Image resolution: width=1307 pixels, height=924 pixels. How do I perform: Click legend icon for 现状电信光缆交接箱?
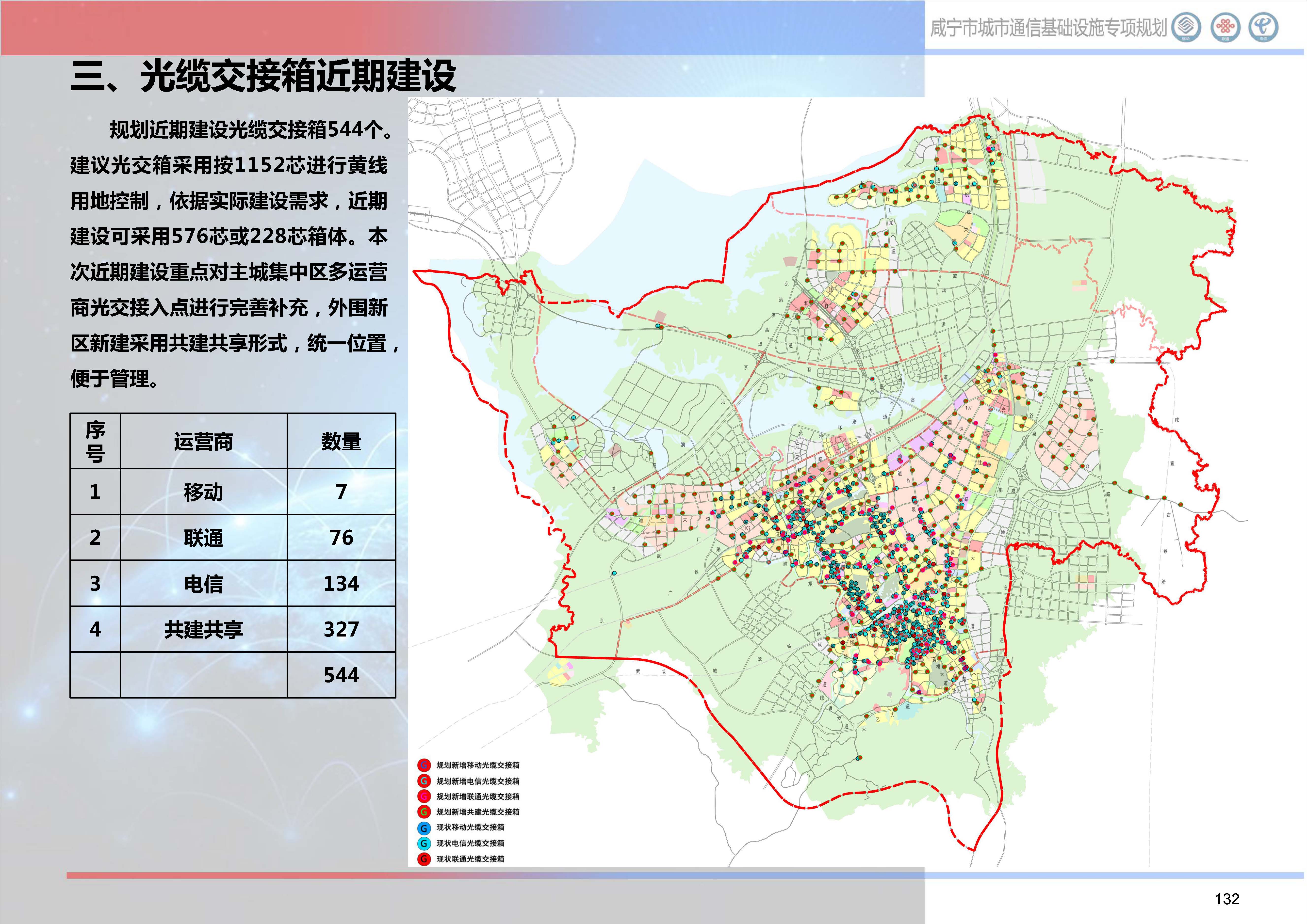point(424,843)
